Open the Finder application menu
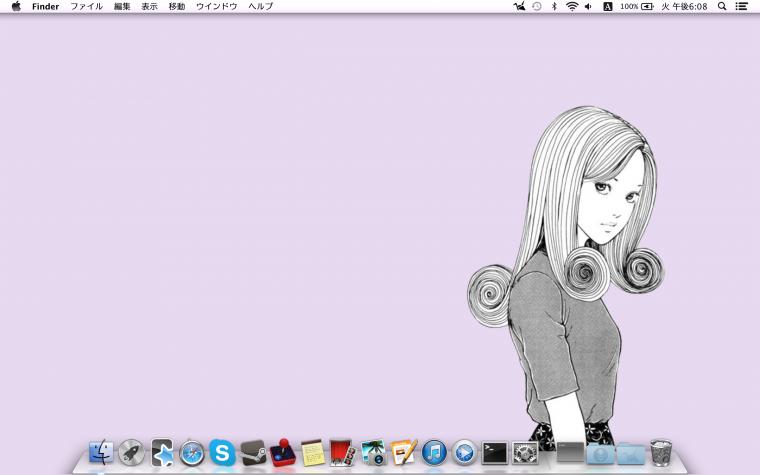The height and width of the screenshot is (475, 760). pyautogui.click(x=46, y=6)
